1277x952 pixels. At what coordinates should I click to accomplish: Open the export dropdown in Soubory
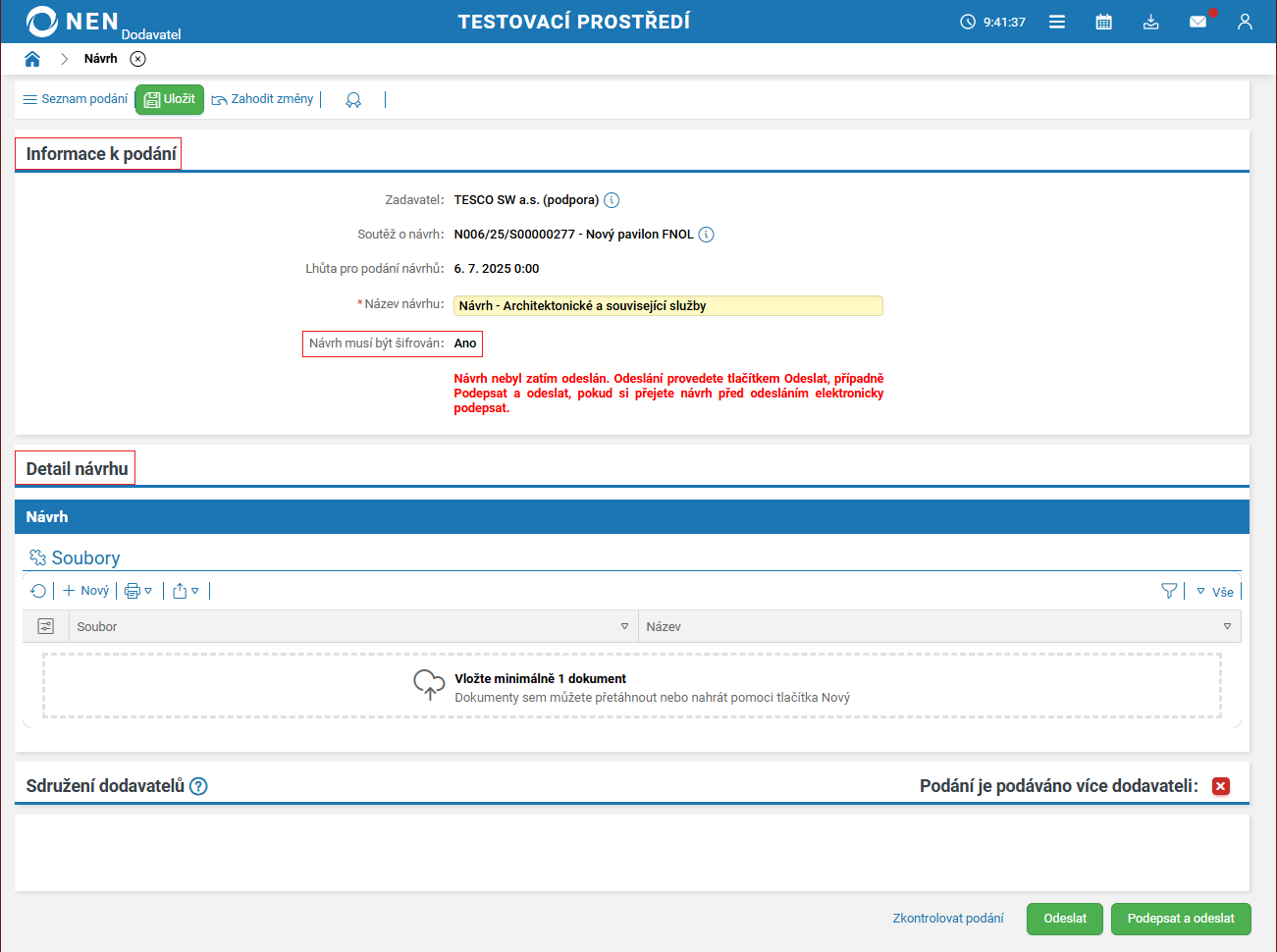pos(186,591)
